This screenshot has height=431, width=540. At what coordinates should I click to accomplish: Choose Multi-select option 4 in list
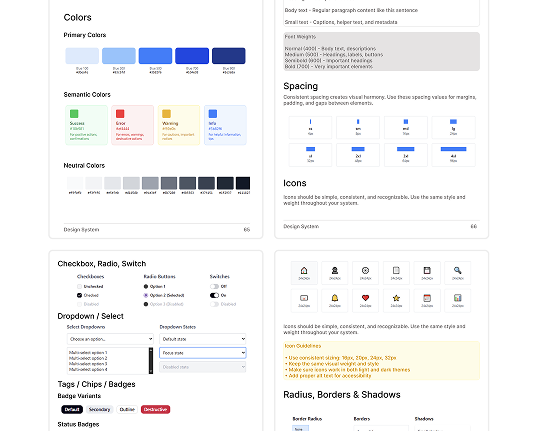[88, 369]
